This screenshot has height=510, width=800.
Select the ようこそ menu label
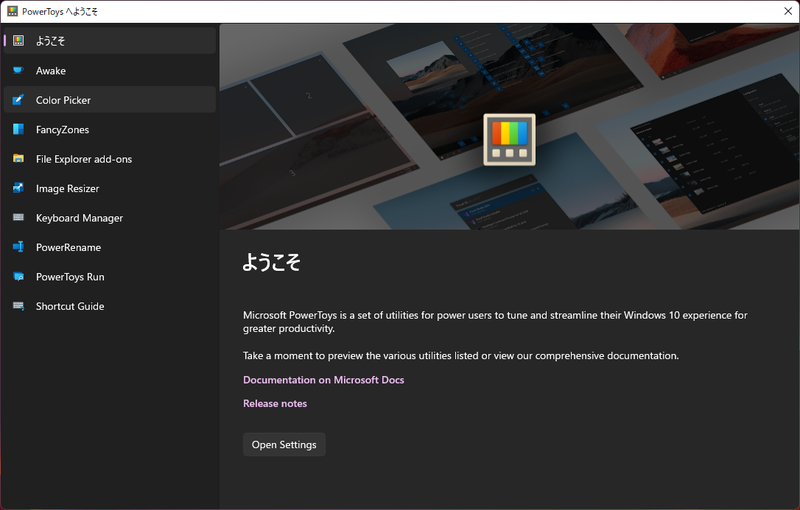tap(50, 41)
